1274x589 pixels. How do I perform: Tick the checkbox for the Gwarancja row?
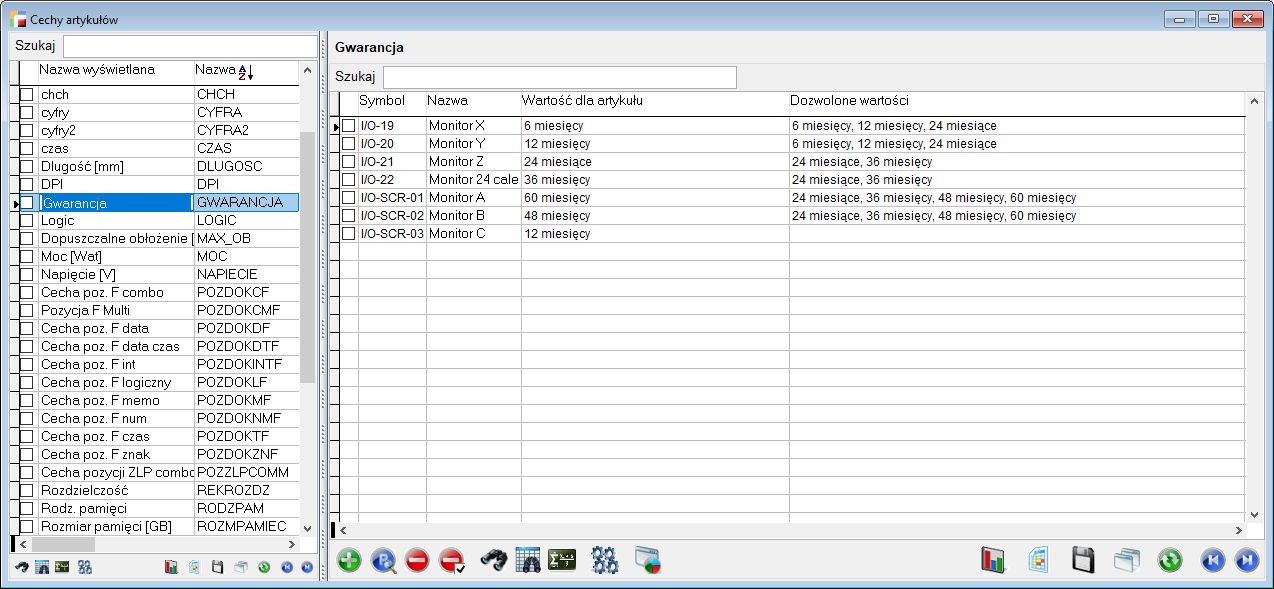pyautogui.click(x=27, y=203)
